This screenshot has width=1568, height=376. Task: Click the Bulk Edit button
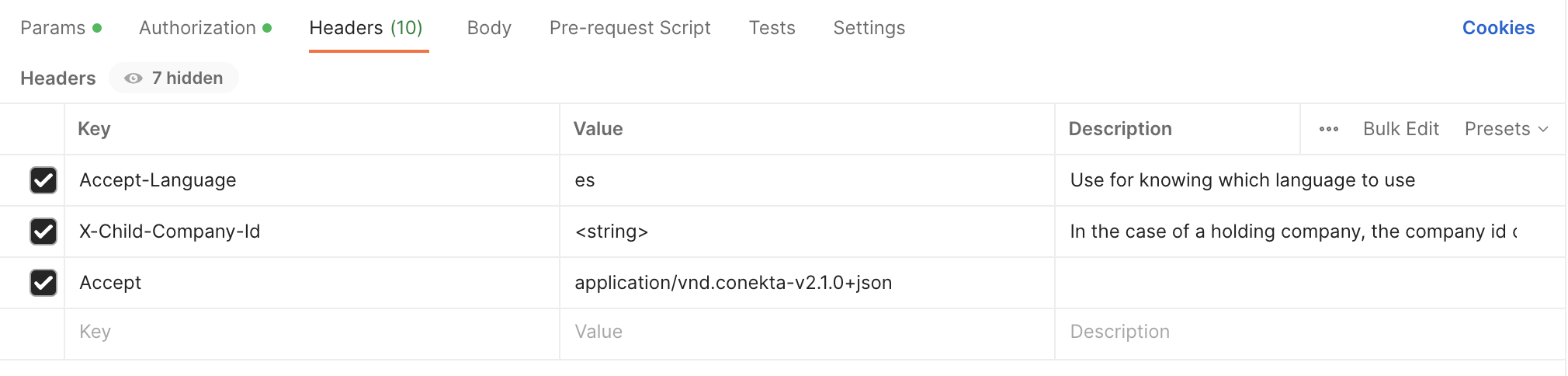click(1400, 129)
